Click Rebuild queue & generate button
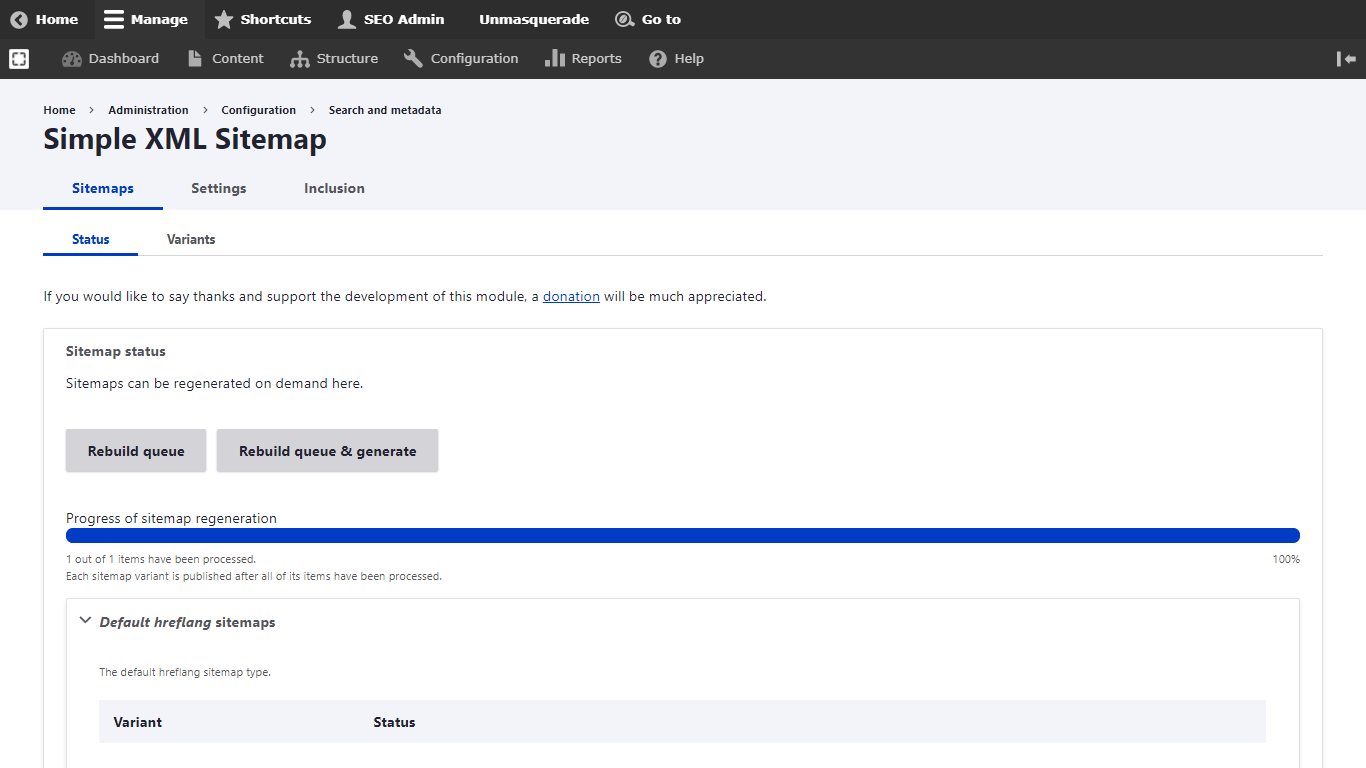Screen dimensions: 1366x768 327,451
